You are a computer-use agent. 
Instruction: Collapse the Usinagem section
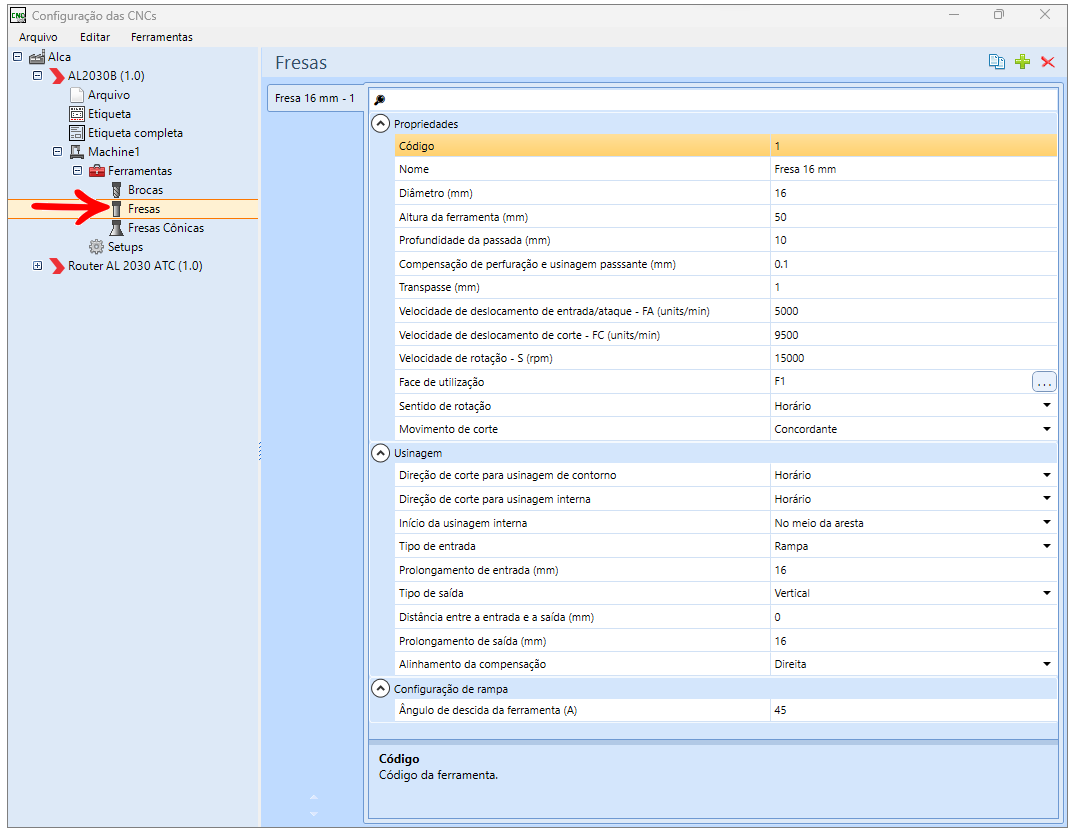point(380,453)
